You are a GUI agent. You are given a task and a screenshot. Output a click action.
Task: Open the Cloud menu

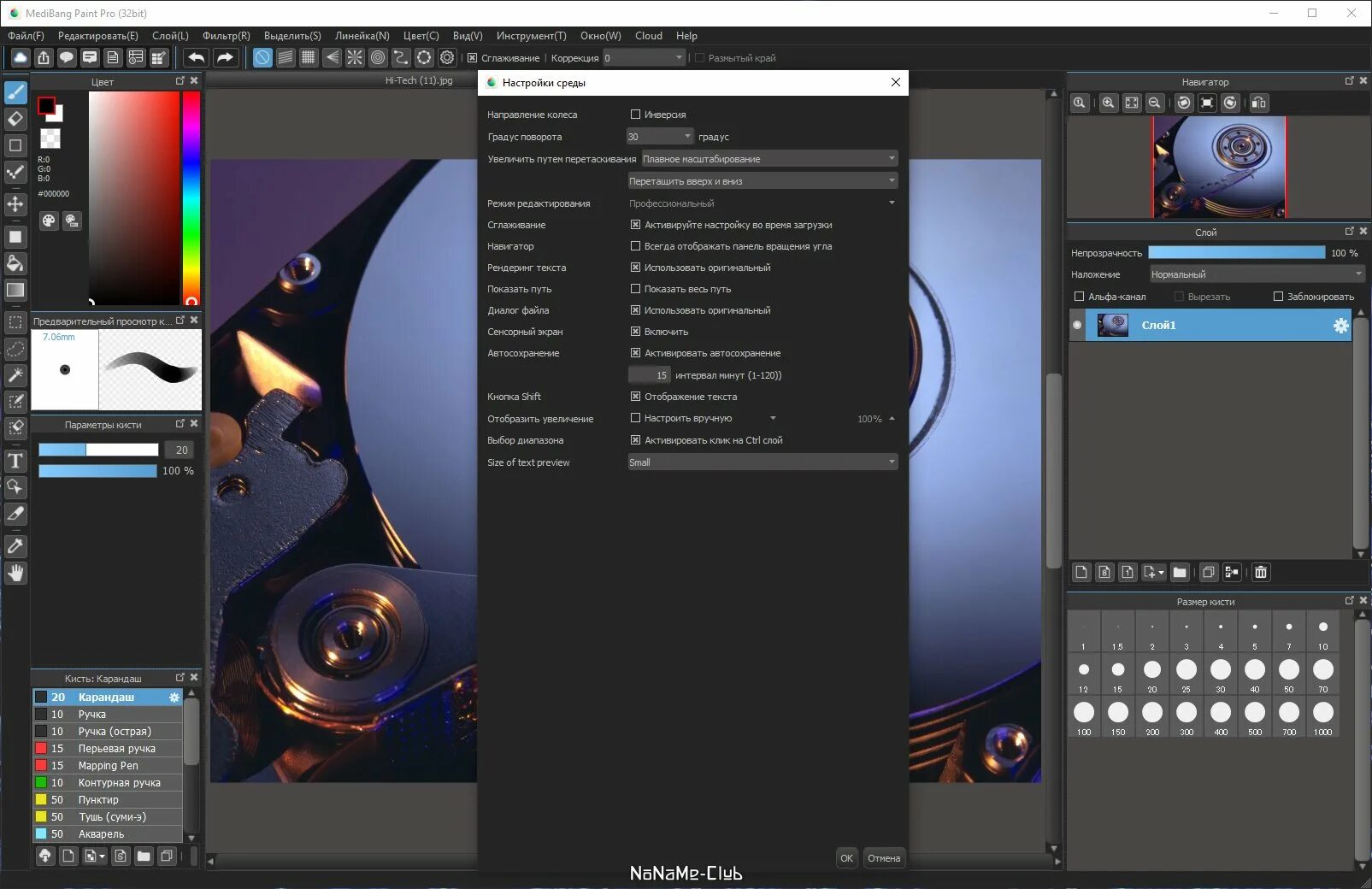pyautogui.click(x=649, y=36)
